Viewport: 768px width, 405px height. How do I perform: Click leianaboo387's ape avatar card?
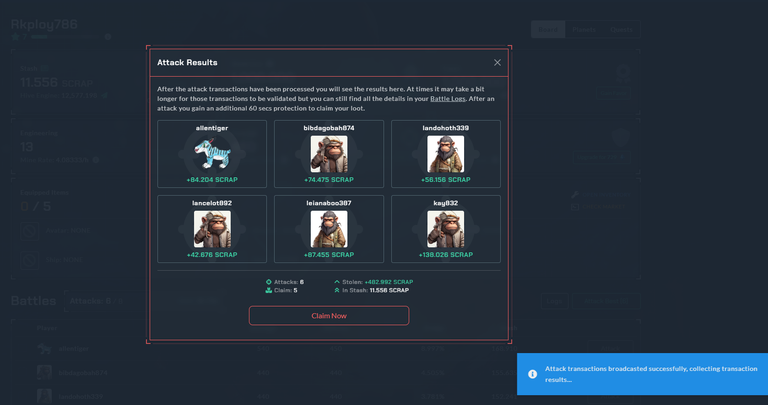tap(329, 229)
